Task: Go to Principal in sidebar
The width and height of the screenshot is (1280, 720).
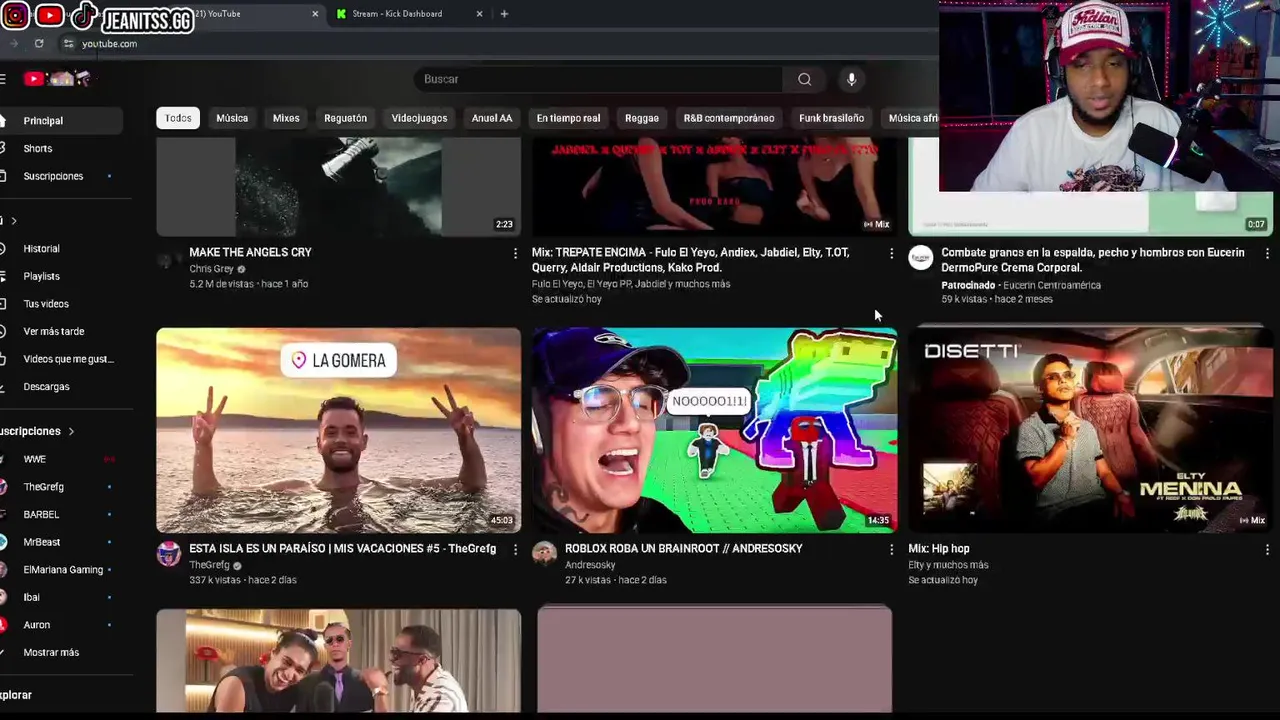Action: click(x=60, y=121)
